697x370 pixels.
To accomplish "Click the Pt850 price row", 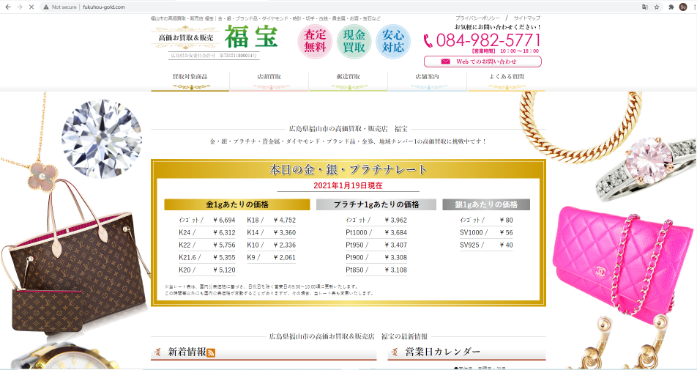I will click(376, 270).
